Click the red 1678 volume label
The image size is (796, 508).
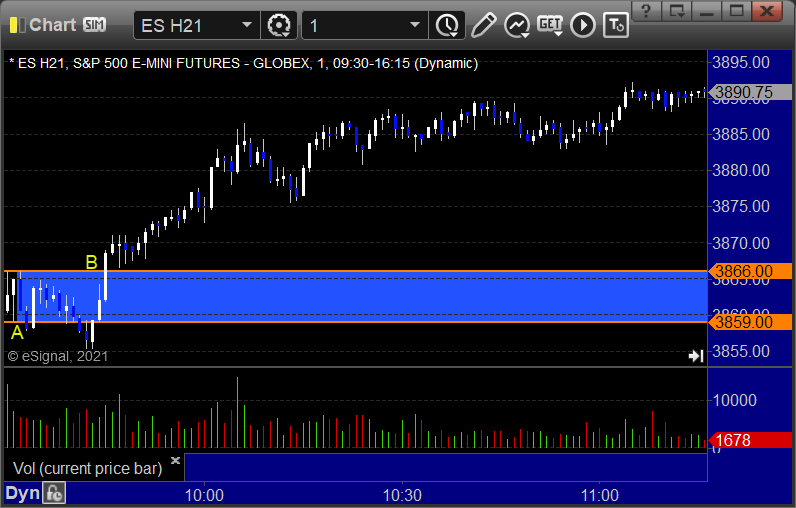click(750, 440)
